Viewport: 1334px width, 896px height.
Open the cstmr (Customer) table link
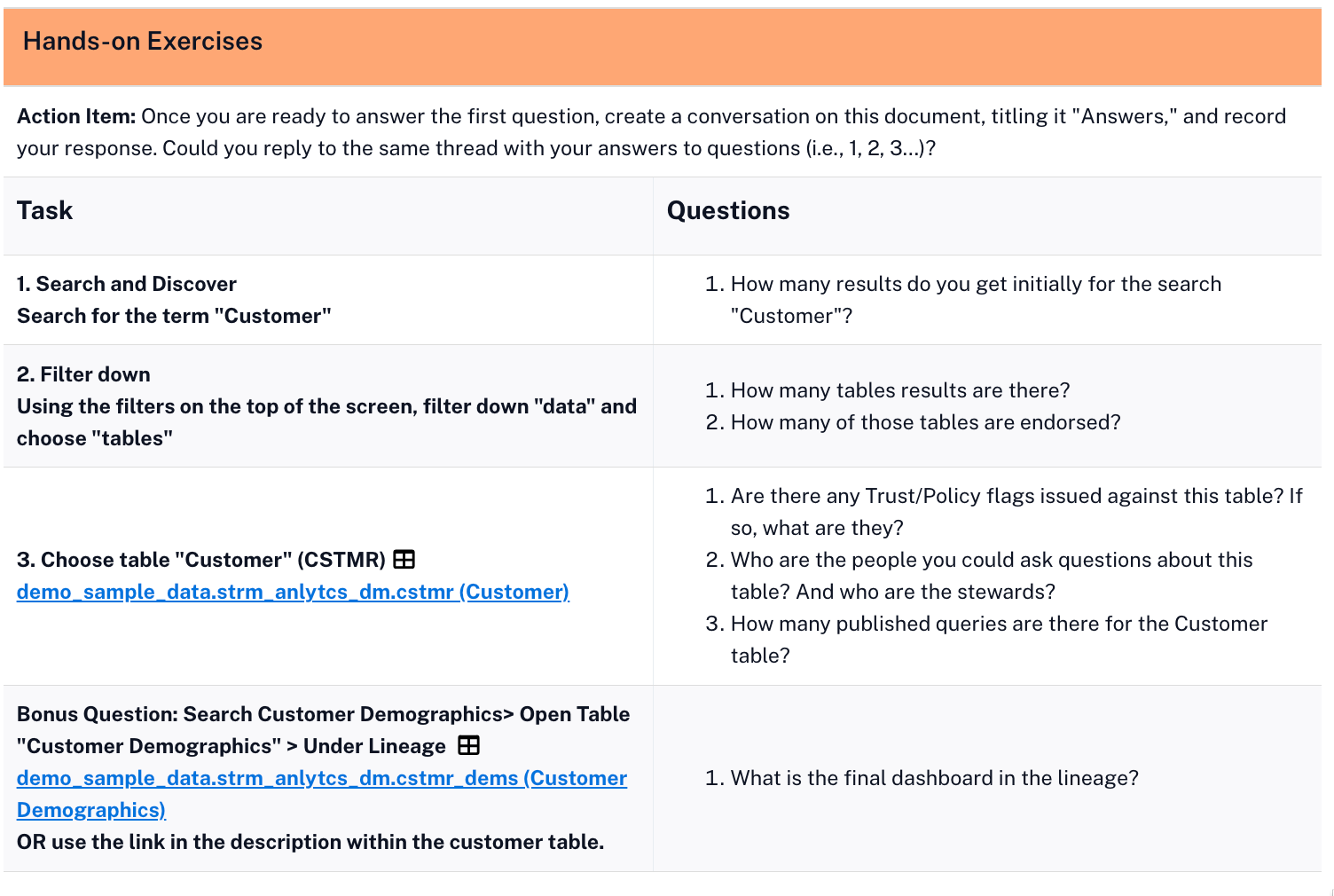(x=293, y=592)
